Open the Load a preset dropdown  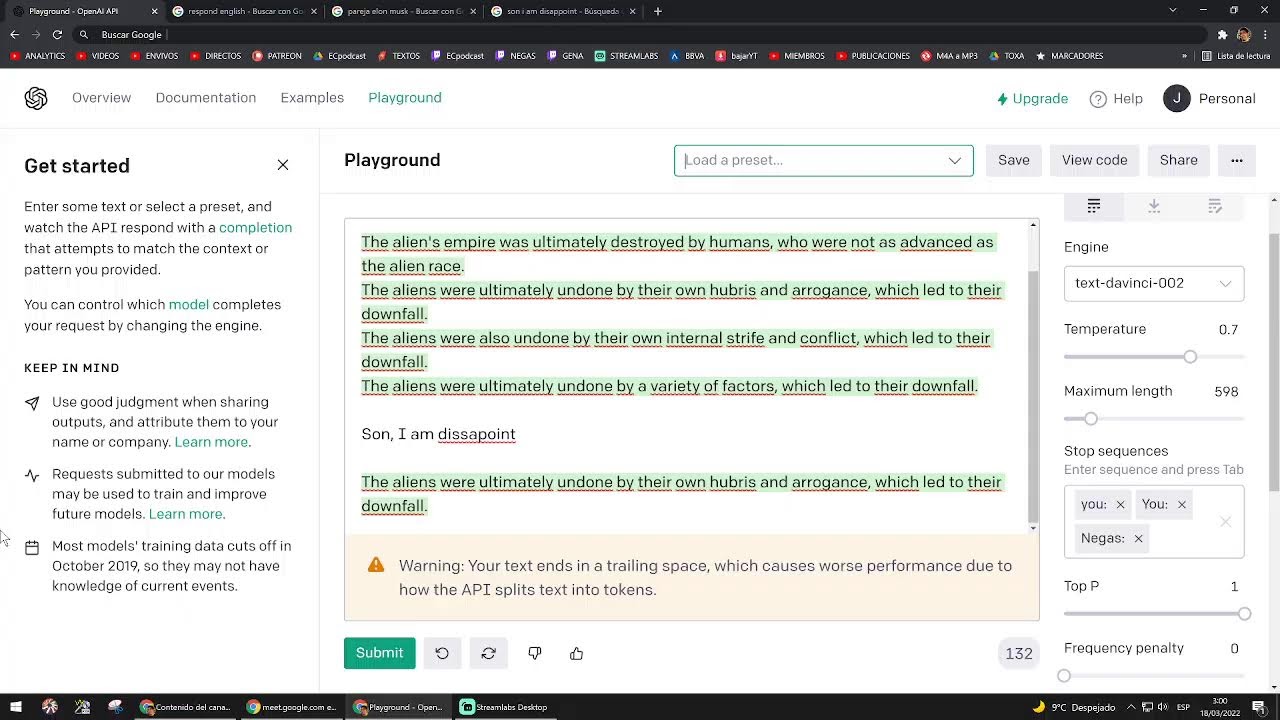pyautogui.click(x=823, y=160)
